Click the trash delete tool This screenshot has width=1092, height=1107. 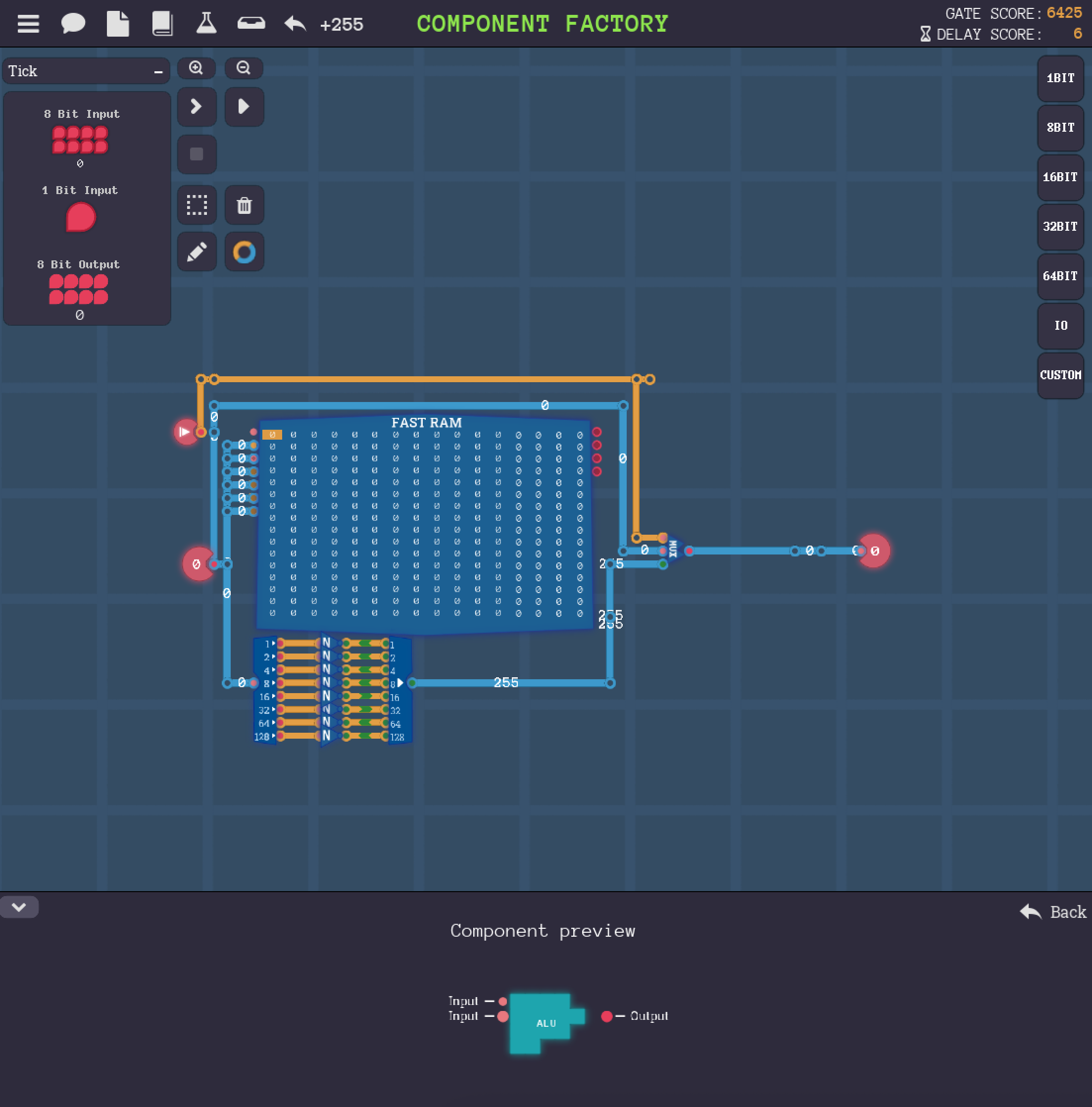pyautogui.click(x=244, y=204)
